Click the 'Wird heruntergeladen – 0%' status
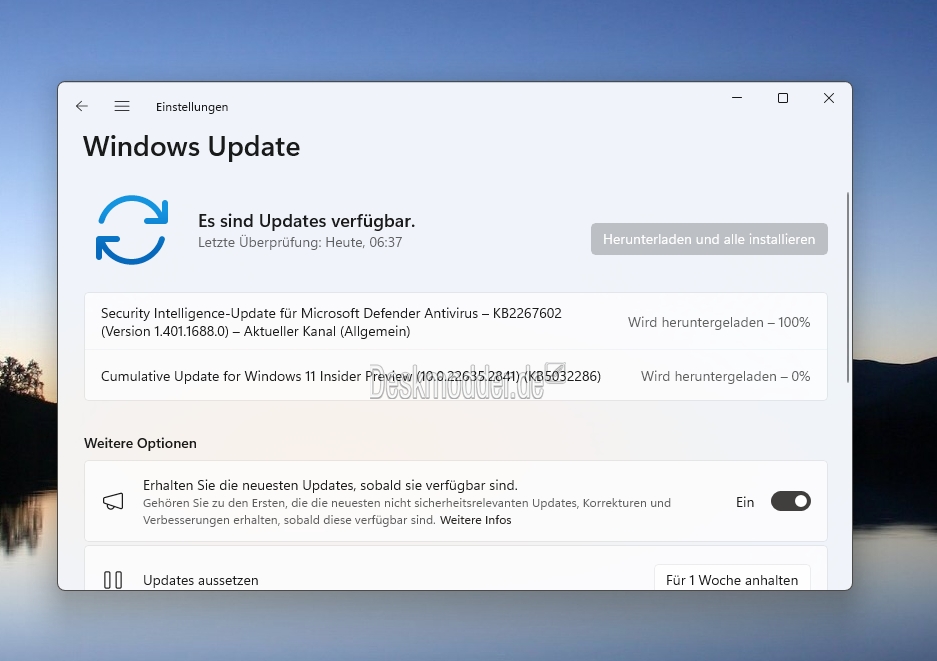Screen dimensions: 937x661 [725, 376]
